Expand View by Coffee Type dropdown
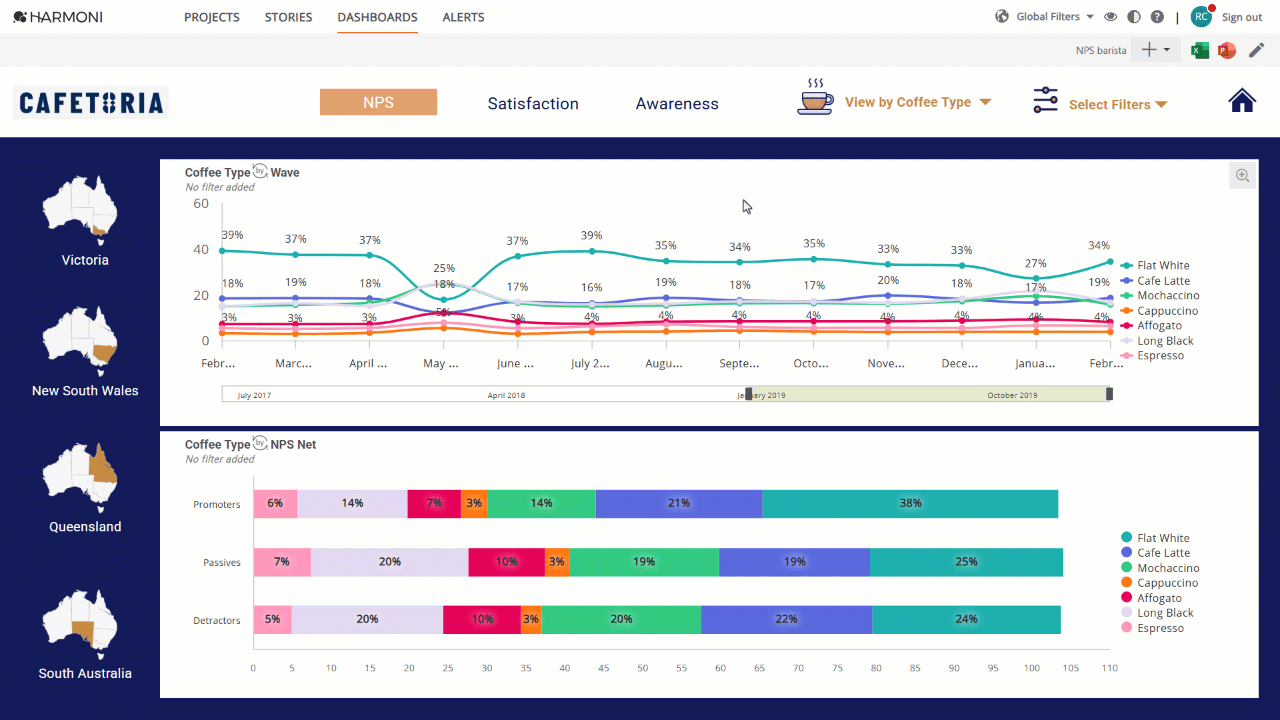 [918, 102]
